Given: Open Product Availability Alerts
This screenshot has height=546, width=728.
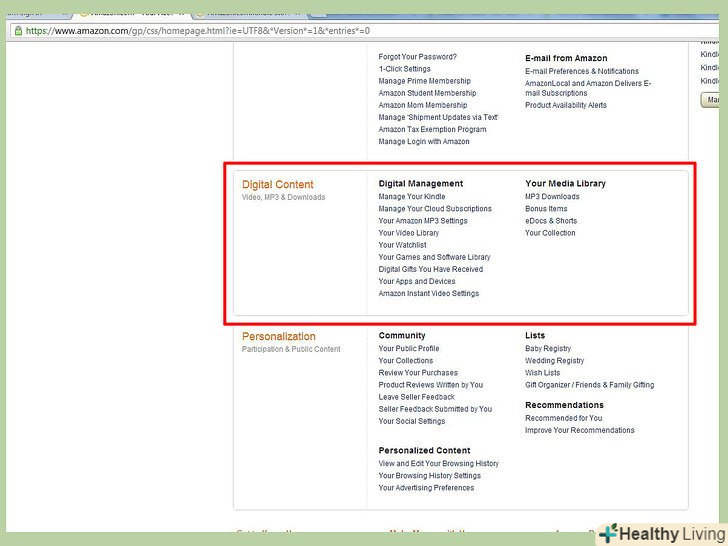Looking at the screenshot, I should click(x=566, y=105).
